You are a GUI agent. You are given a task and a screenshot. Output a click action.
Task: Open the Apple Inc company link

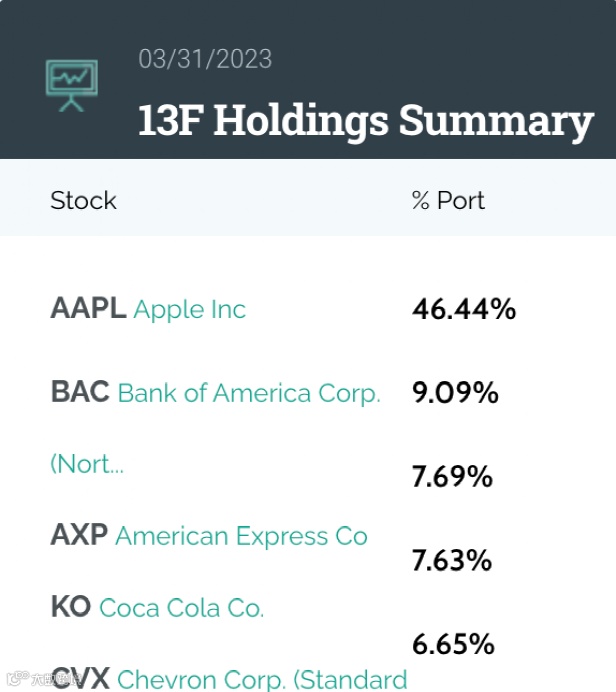pyautogui.click(x=189, y=309)
